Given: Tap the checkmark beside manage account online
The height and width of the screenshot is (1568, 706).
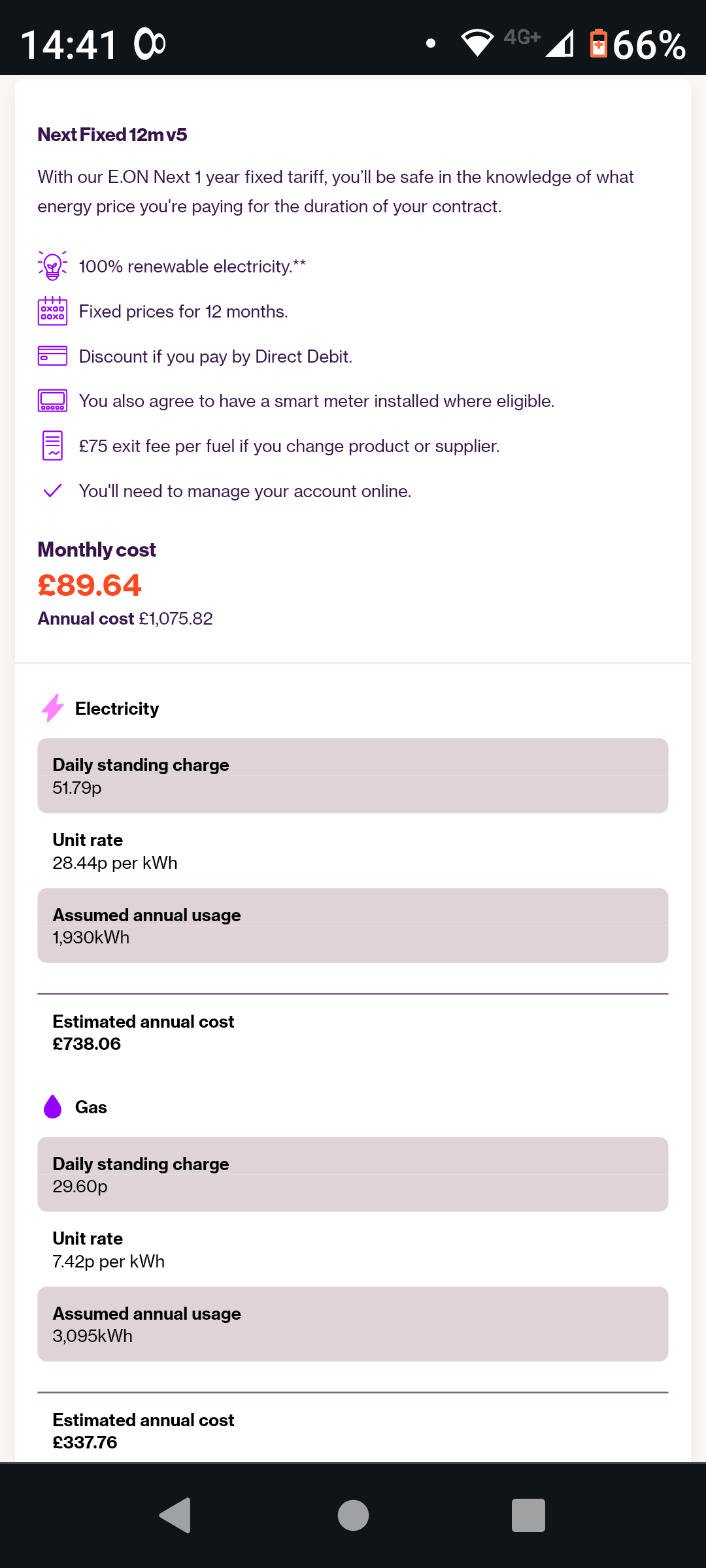Looking at the screenshot, I should click(52, 491).
